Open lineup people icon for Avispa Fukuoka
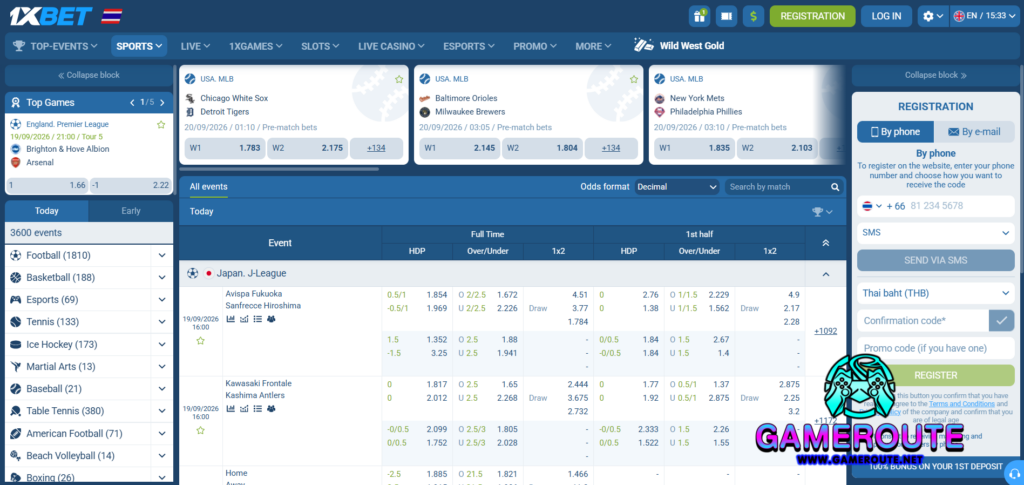 click(x=271, y=319)
